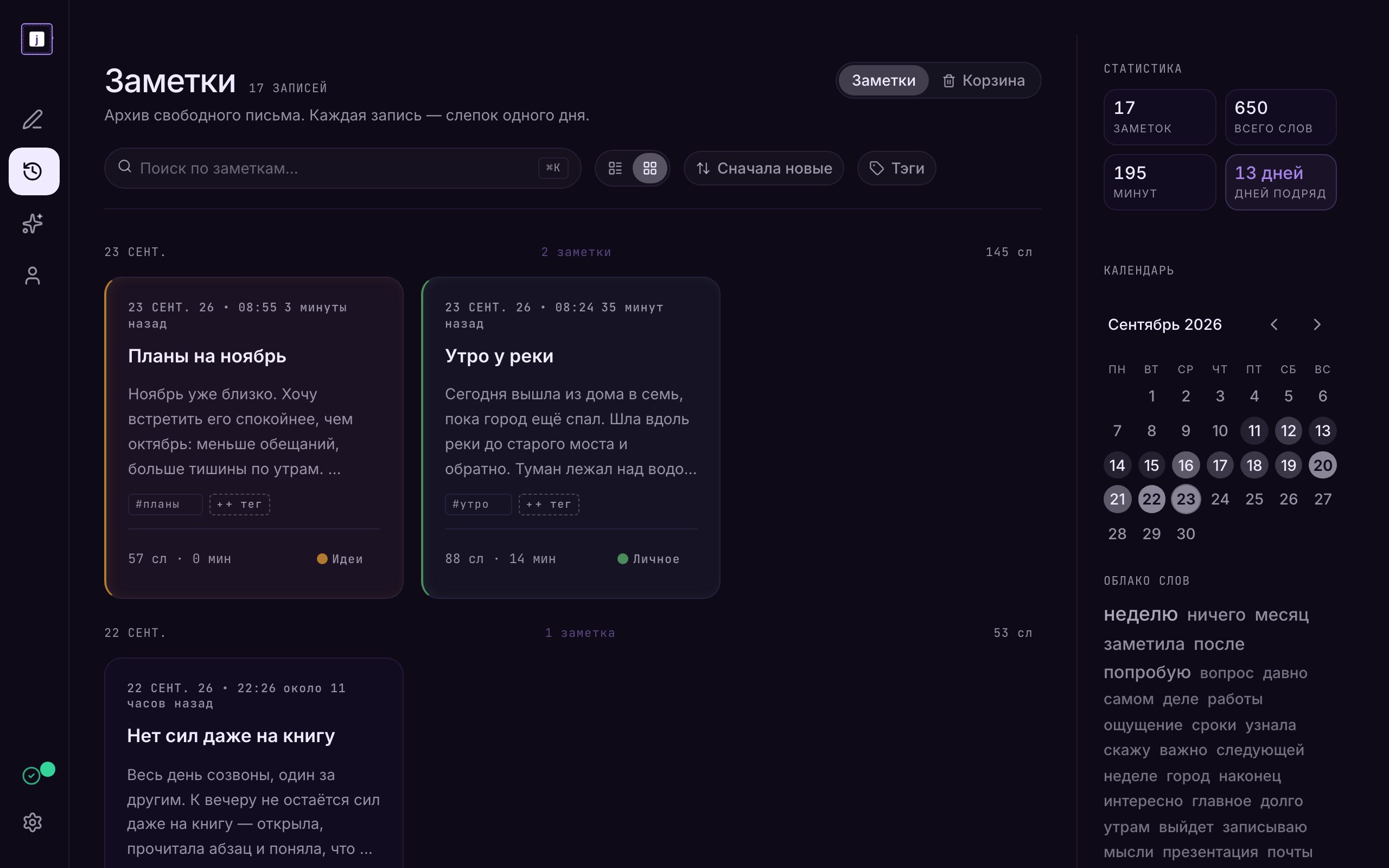
Task: Click the #утро tag chip
Action: tap(478, 504)
